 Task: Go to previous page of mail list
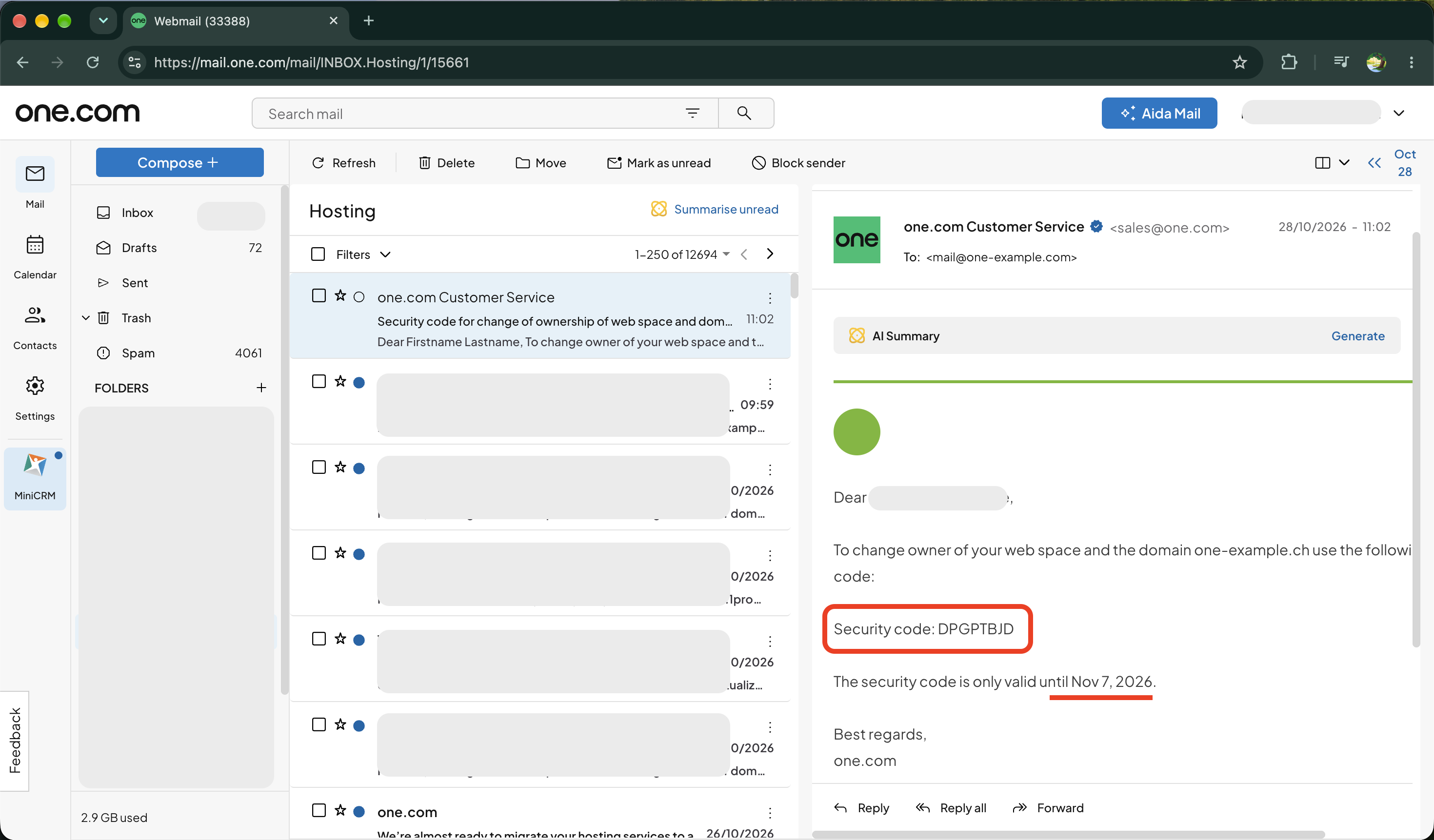tap(744, 254)
